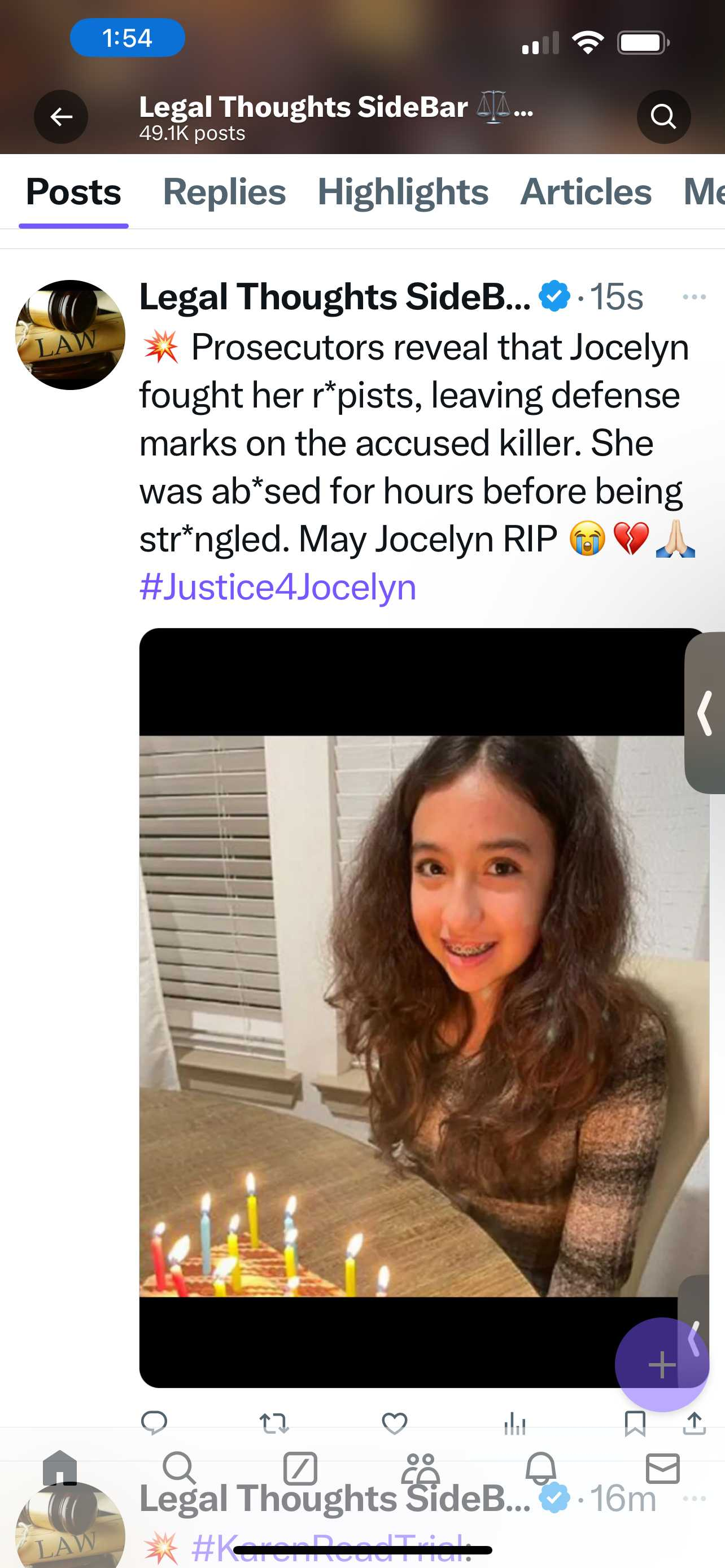Share the post via upload icon
Image resolution: width=725 pixels, height=1568 pixels.
[695, 1422]
